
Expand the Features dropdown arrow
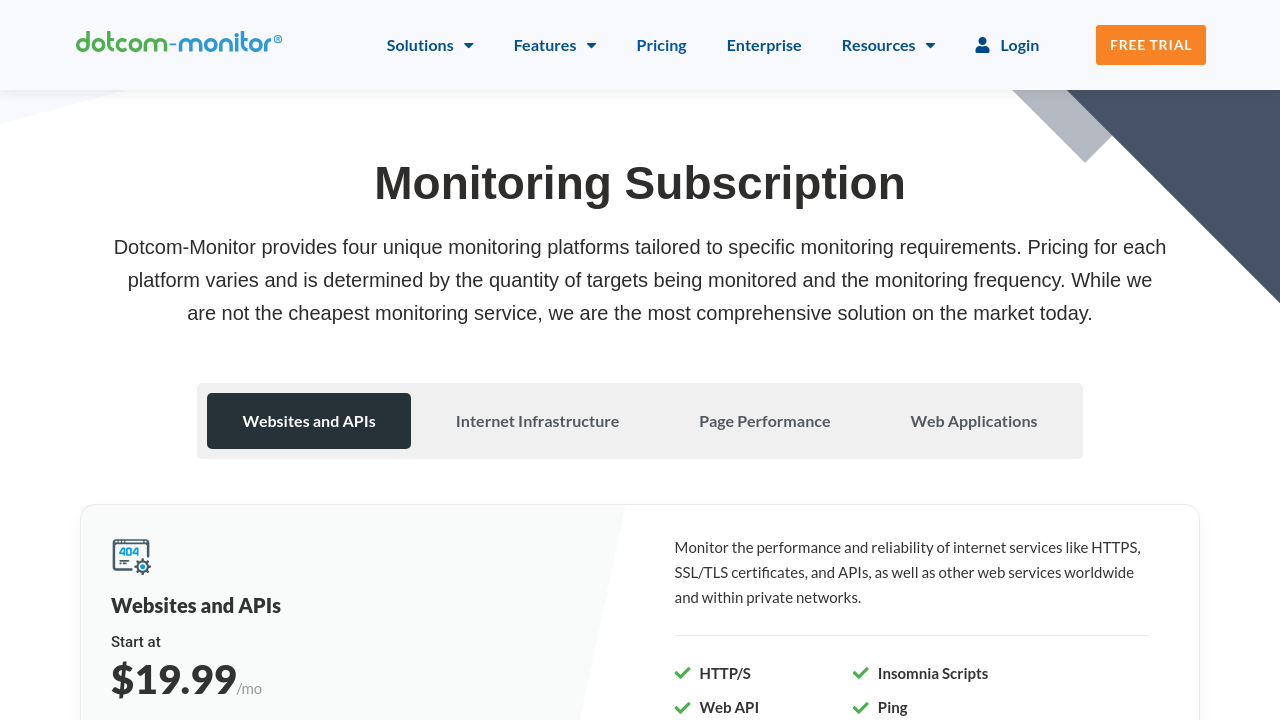pyautogui.click(x=591, y=45)
